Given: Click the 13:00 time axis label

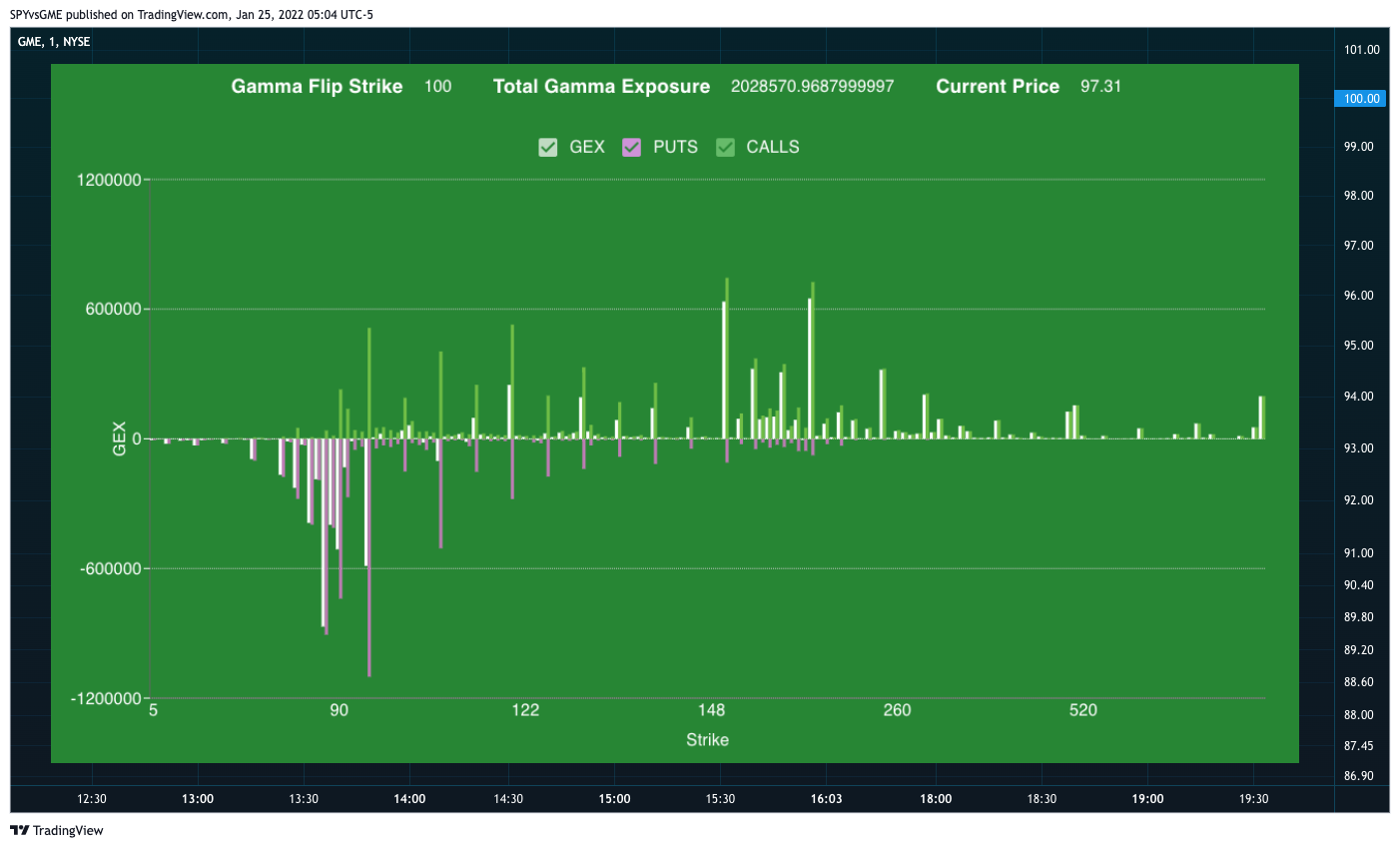Looking at the screenshot, I should (198, 799).
